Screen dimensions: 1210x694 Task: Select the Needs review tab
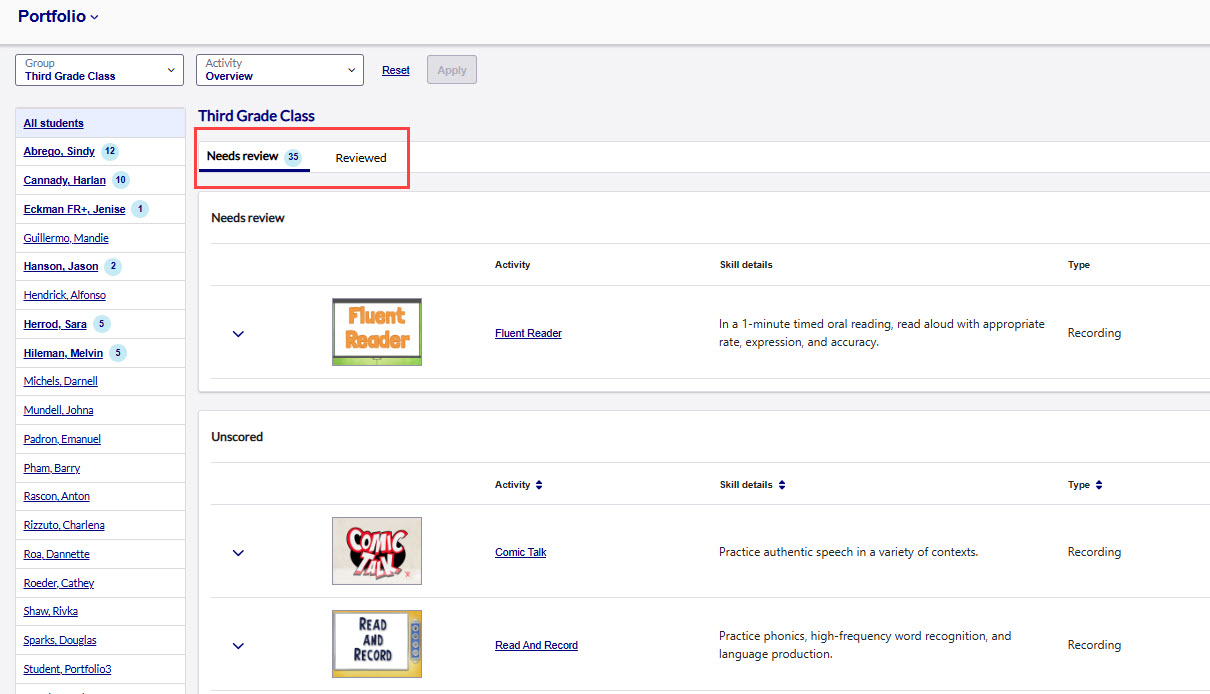(x=253, y=157)
